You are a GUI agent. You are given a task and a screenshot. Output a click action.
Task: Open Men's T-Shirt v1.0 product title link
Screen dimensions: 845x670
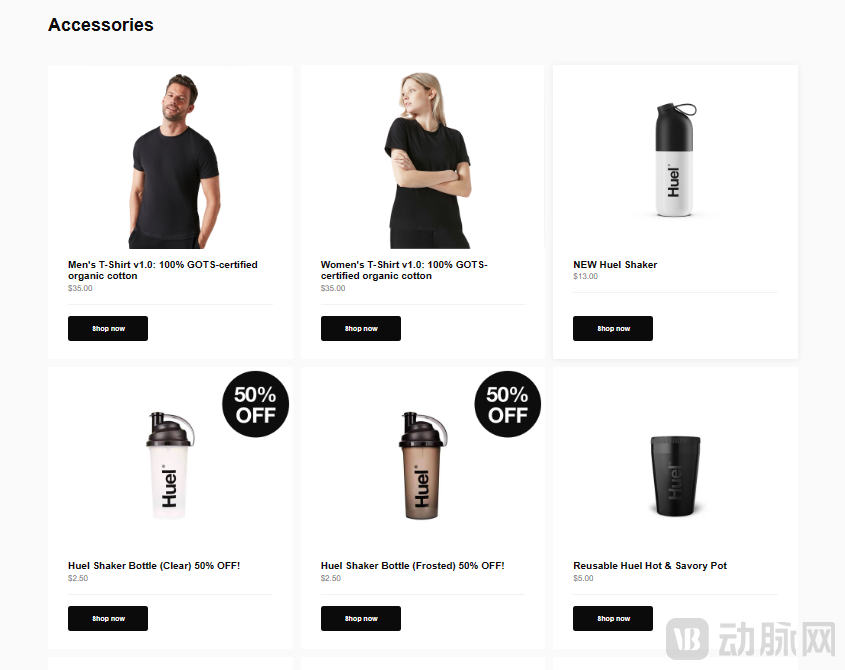tap(163, 270)
